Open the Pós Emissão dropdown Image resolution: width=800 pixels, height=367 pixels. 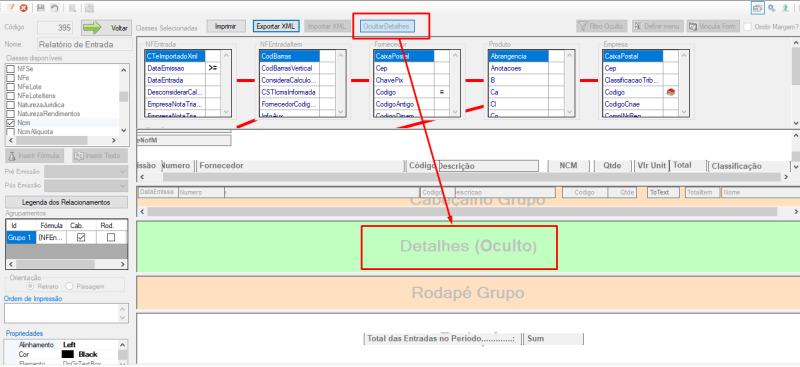85,186
